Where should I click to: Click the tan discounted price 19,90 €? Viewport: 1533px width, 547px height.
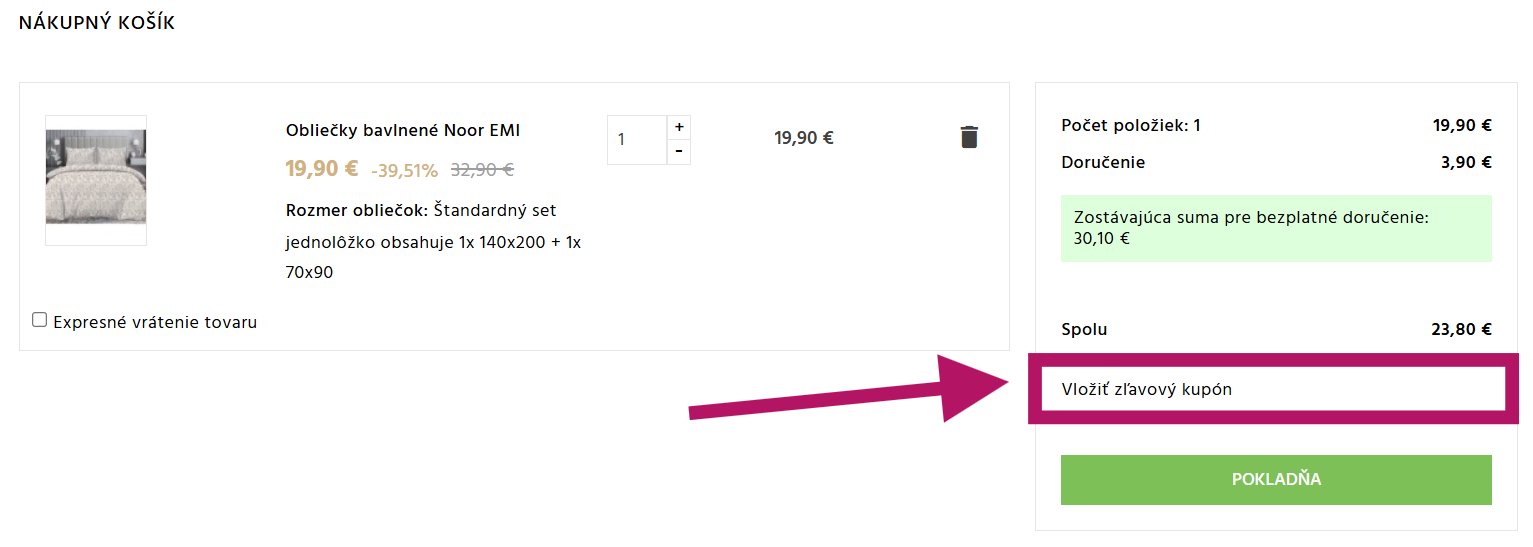321,169
